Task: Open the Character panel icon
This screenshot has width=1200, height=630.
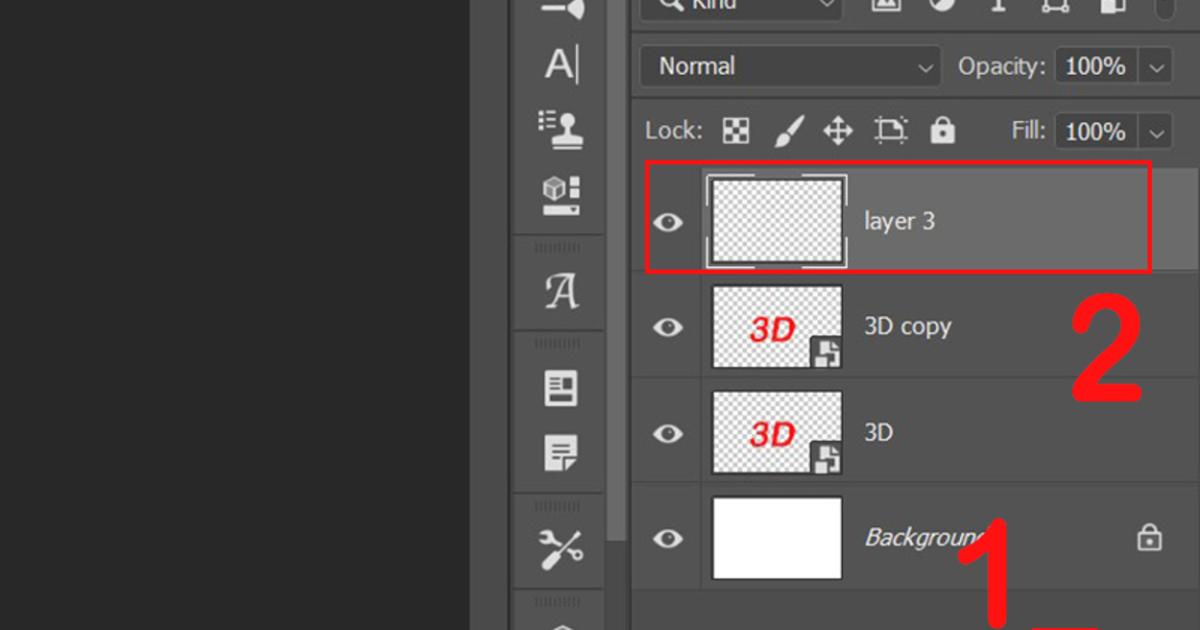Action: (x=561, y=65)
